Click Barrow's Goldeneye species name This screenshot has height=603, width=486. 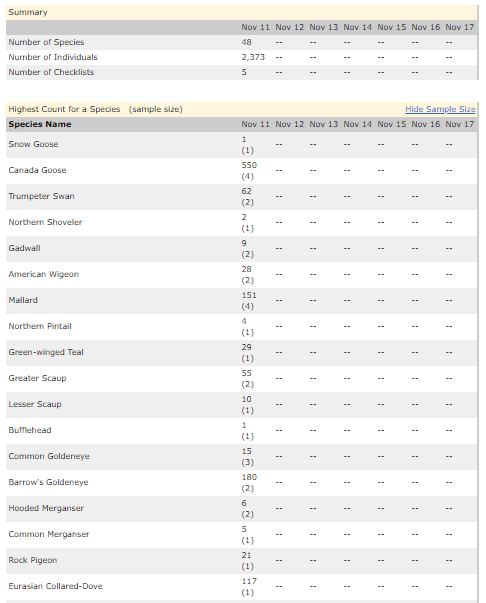48,482
